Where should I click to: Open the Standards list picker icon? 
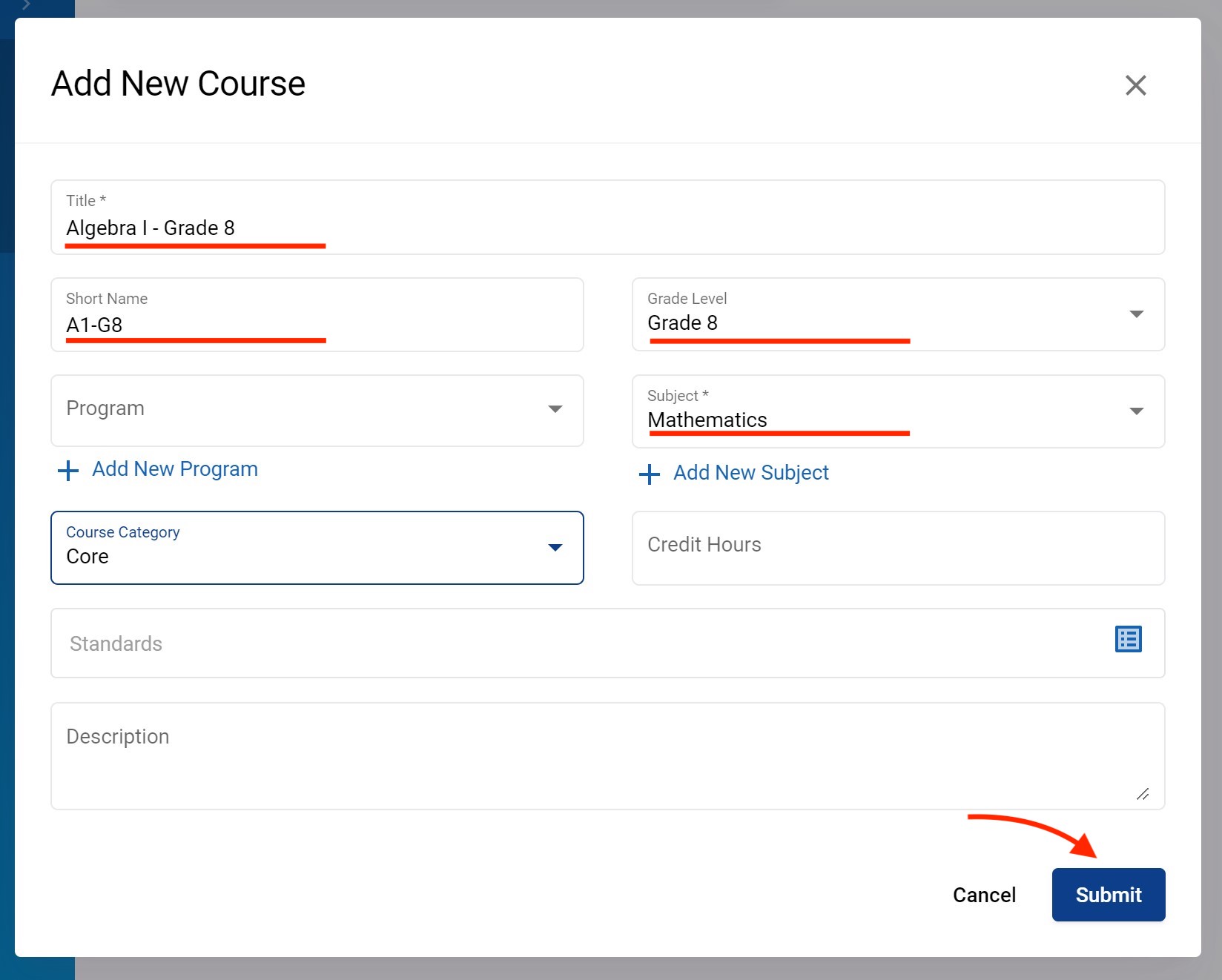(1128, 639)
